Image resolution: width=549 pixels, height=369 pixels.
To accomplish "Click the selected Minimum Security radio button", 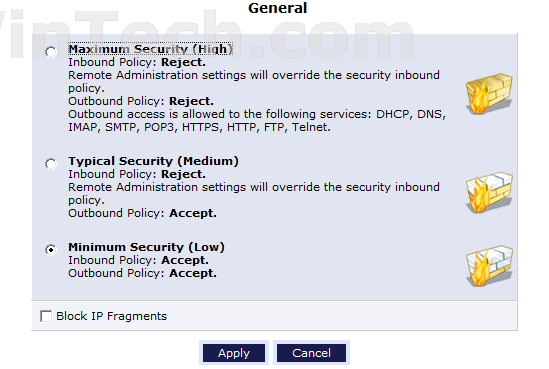I will [x=51, y=250].
